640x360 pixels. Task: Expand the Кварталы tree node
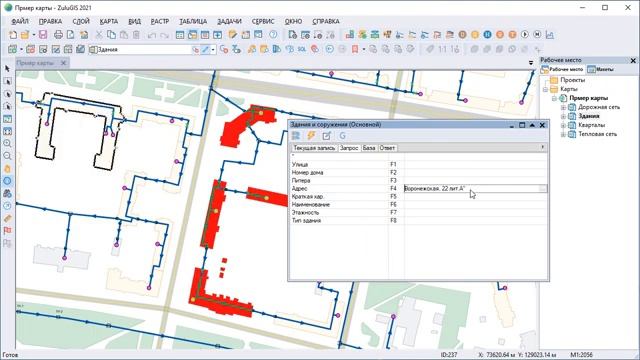tap(563, 125)
